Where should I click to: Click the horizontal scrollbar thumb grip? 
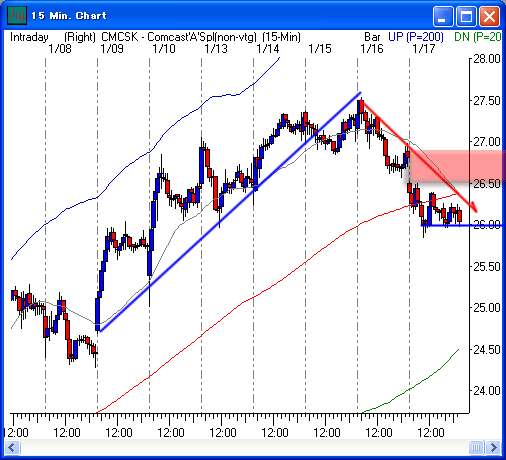tap(476, 447)
